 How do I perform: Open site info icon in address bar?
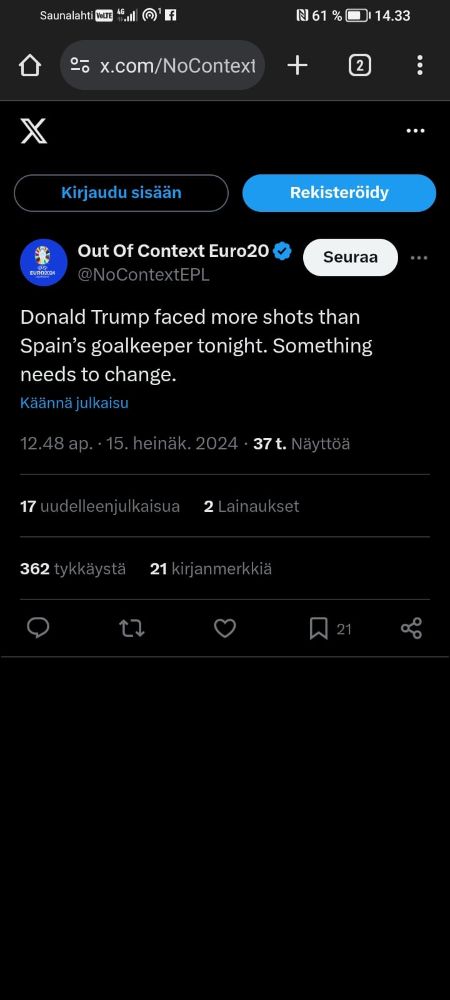(80, 65)
